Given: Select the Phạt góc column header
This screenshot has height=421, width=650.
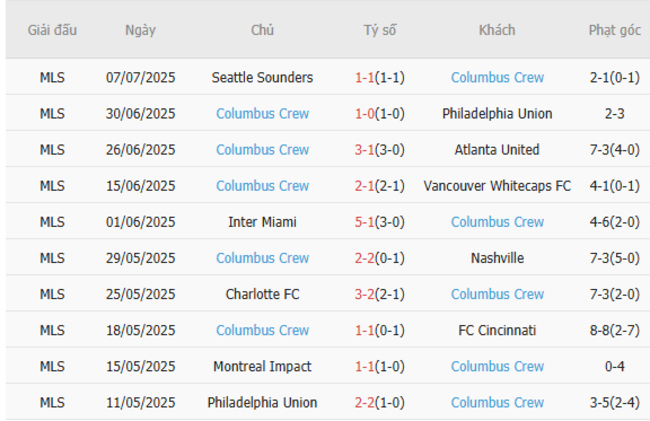Looking at the screenshot, I should (614, 30).
